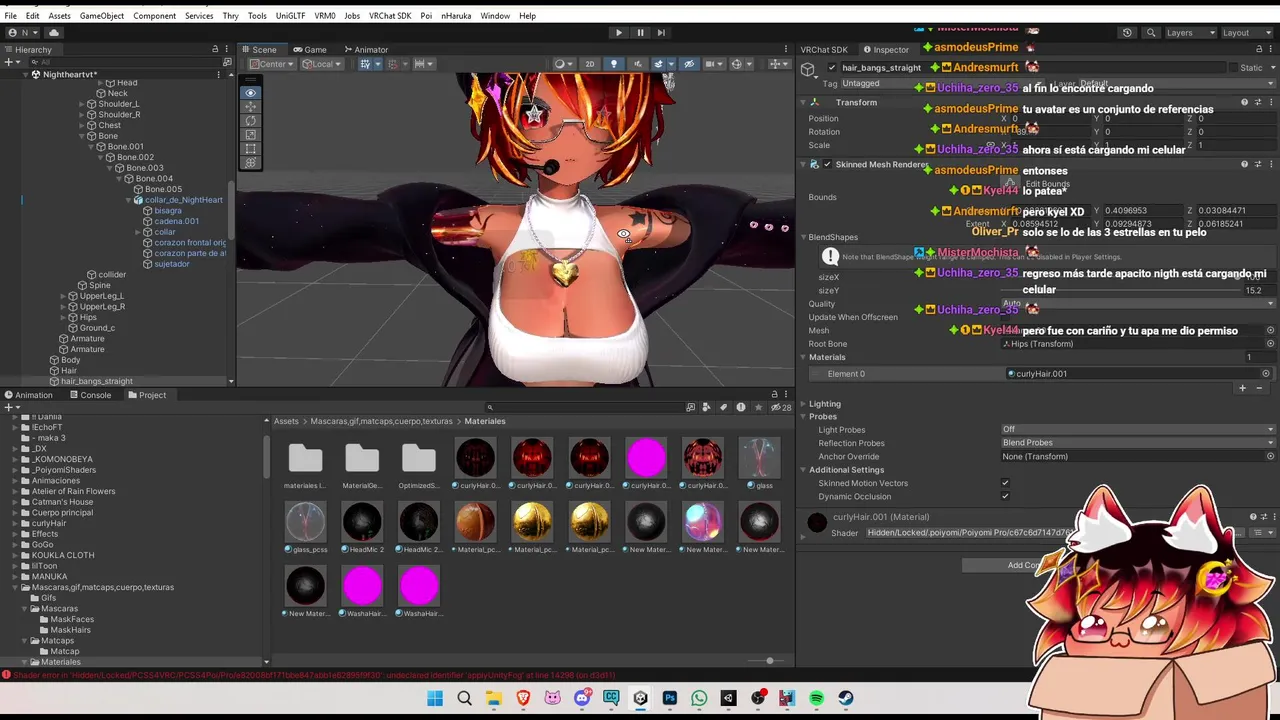Switch to the Console tab
This screenshot has width=1280, height=720.
(90, 395)
